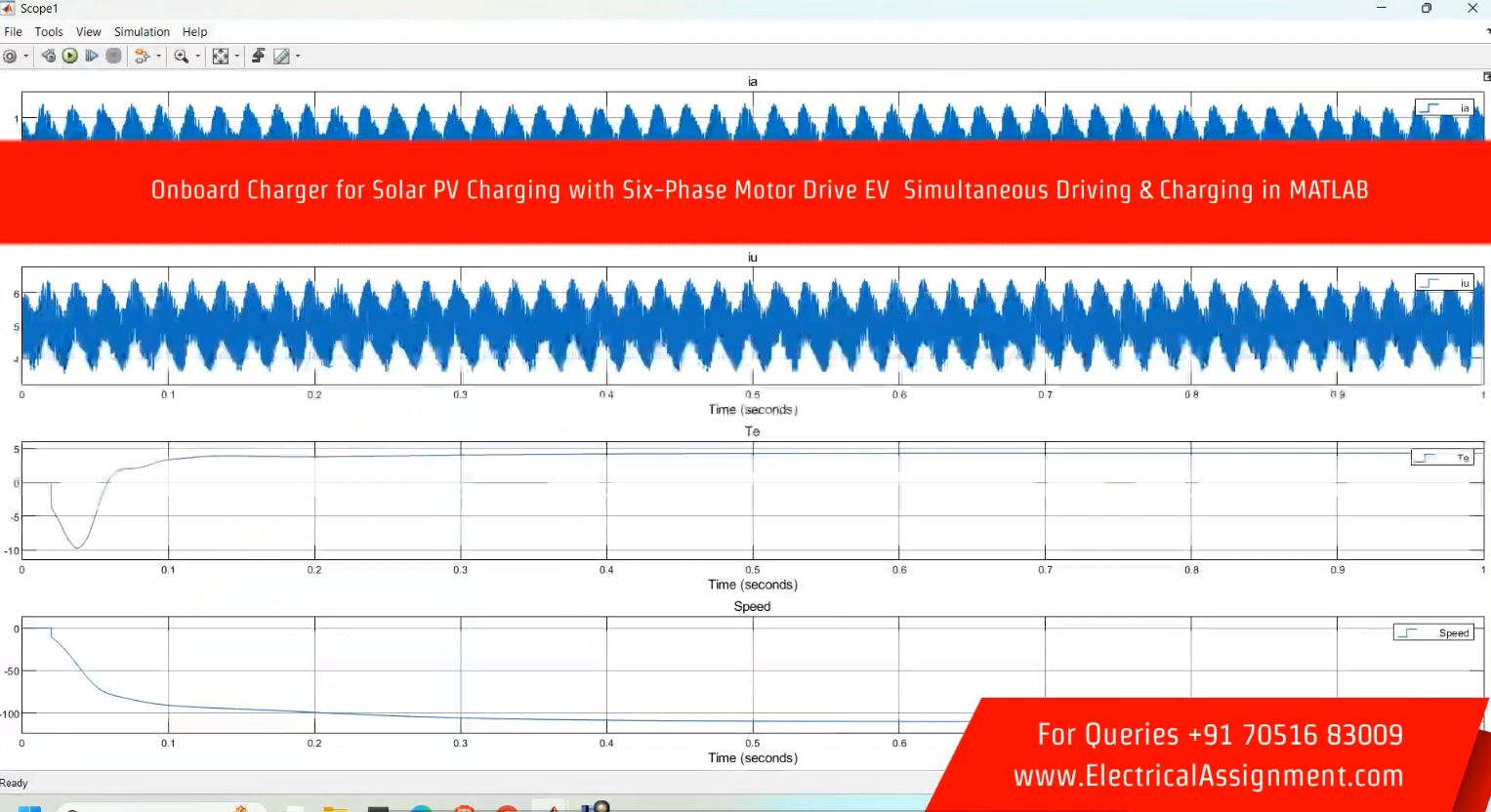Expand the Zoom tool dropdown arrow
The width and height of the screenshot is (1491, 812).
[x=197, y=57]
